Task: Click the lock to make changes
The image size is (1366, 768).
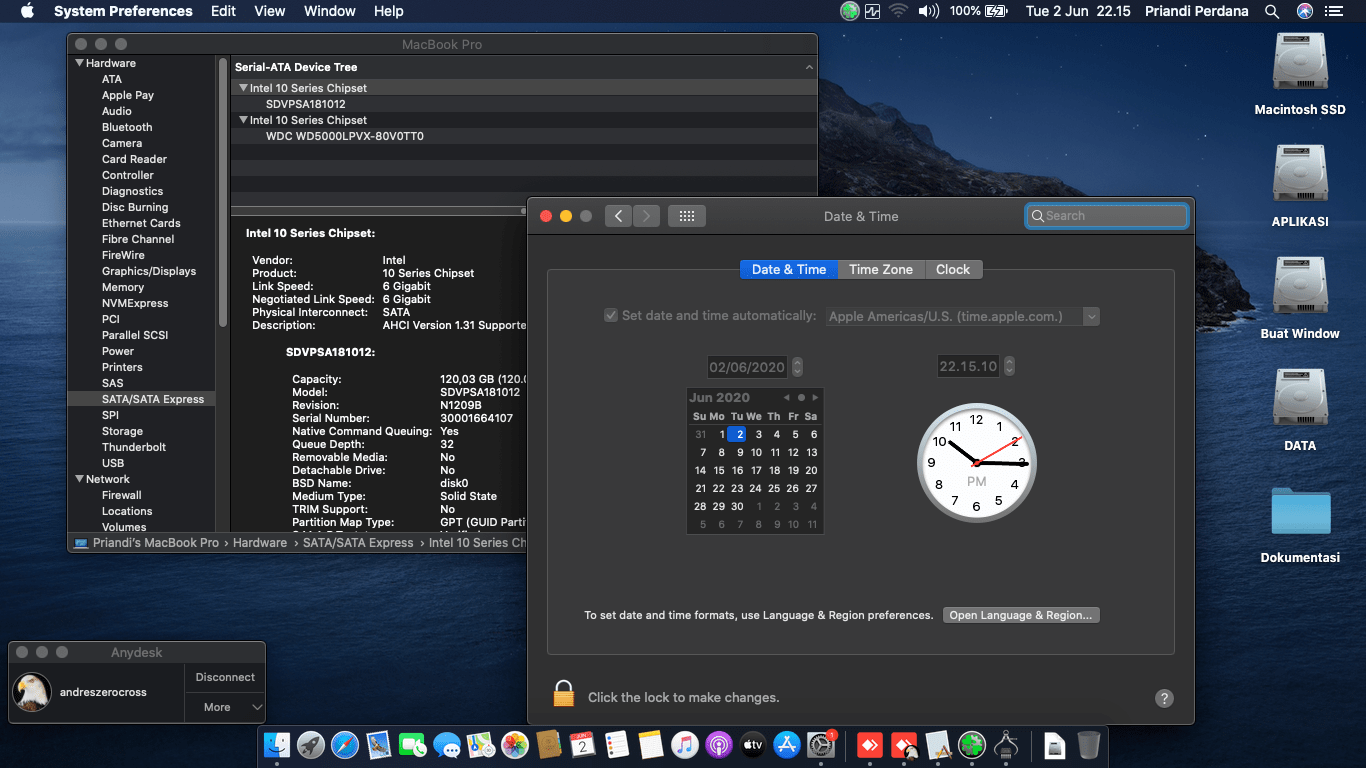Action: tap(564, 693)
